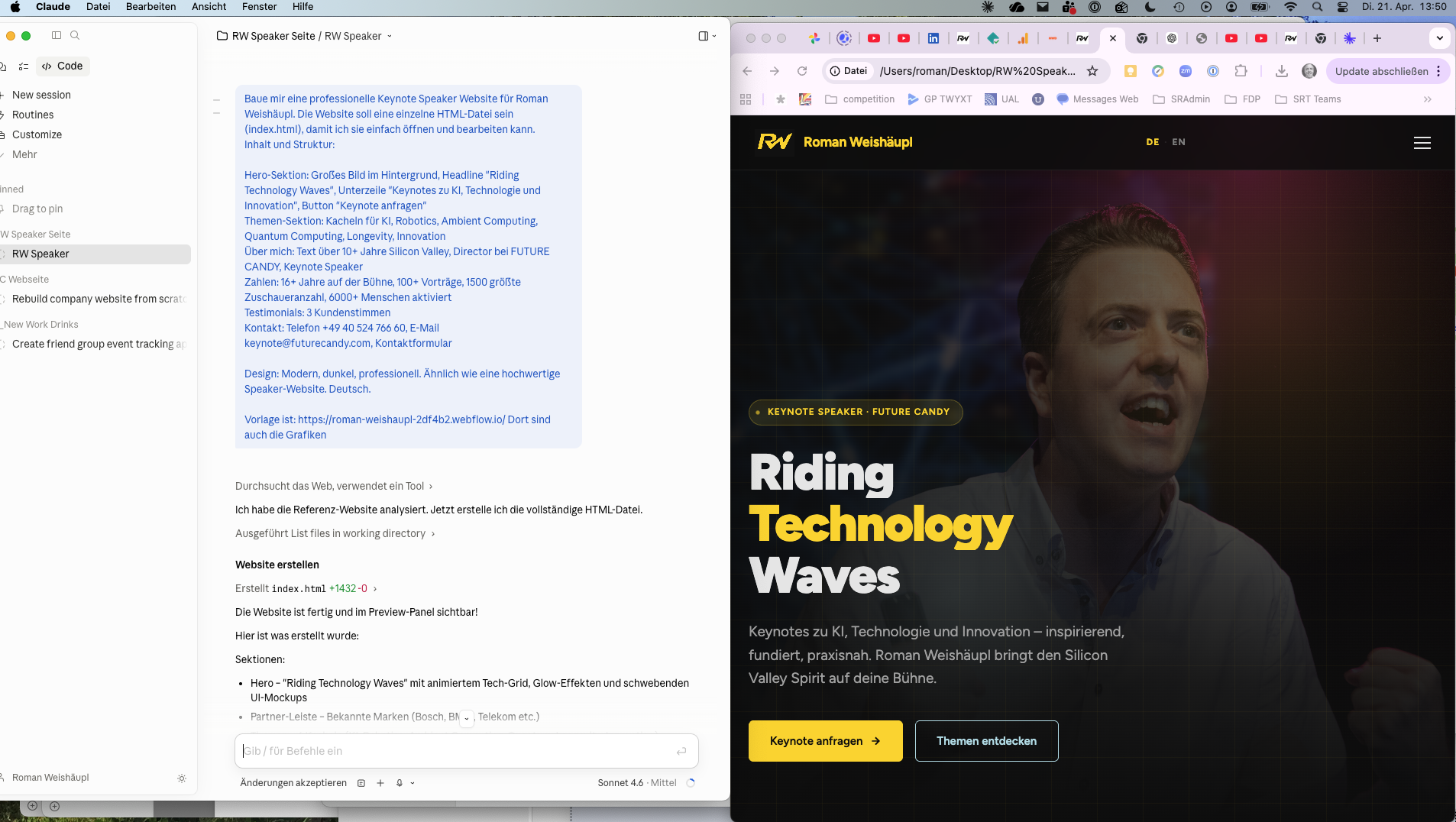This screenshot has height=822, width=1456.
Task: Open the Fenster menu
Action: (x=259, y=7)
